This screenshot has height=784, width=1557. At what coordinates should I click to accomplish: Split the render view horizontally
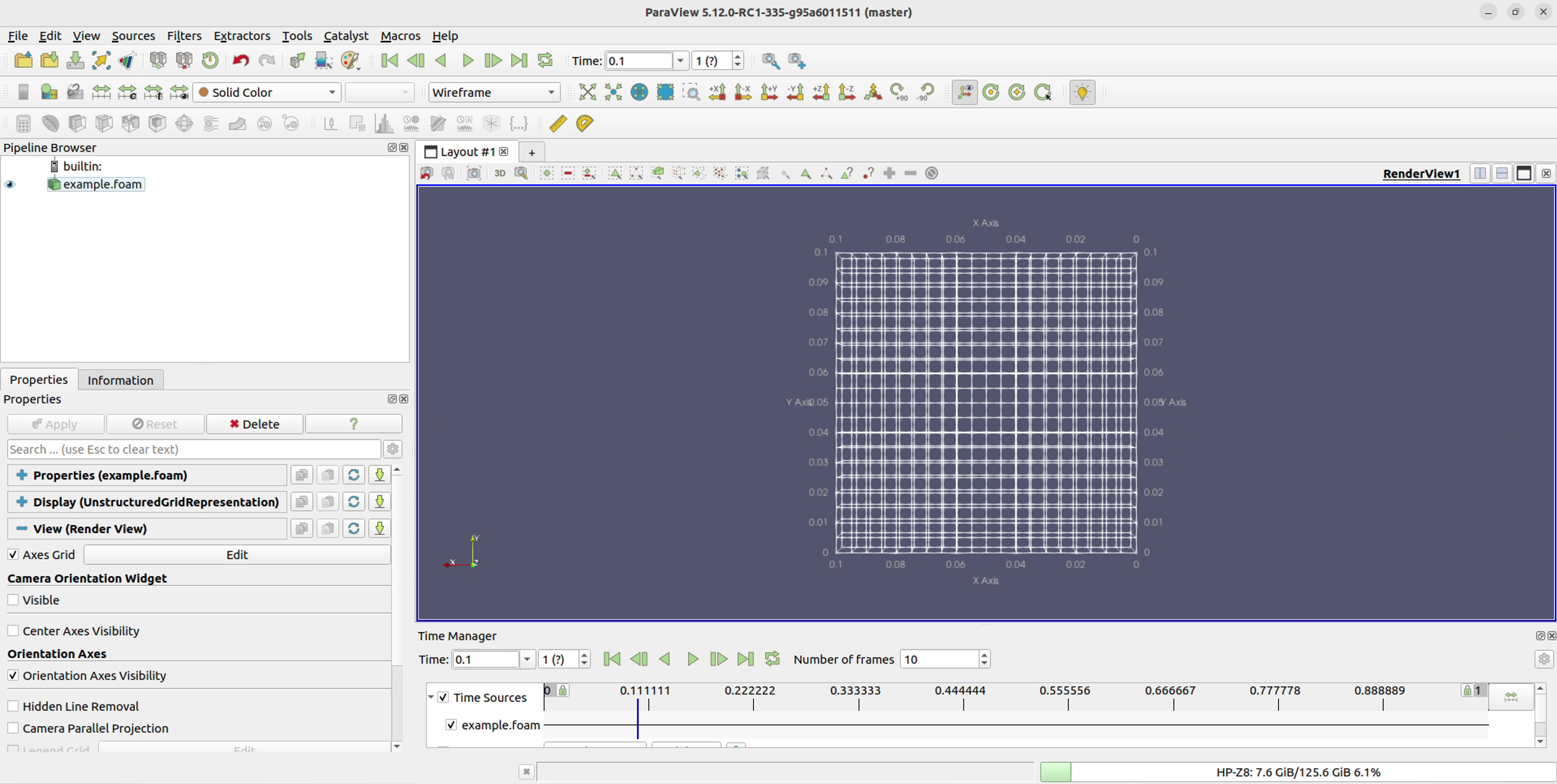tap(1480, 174)
